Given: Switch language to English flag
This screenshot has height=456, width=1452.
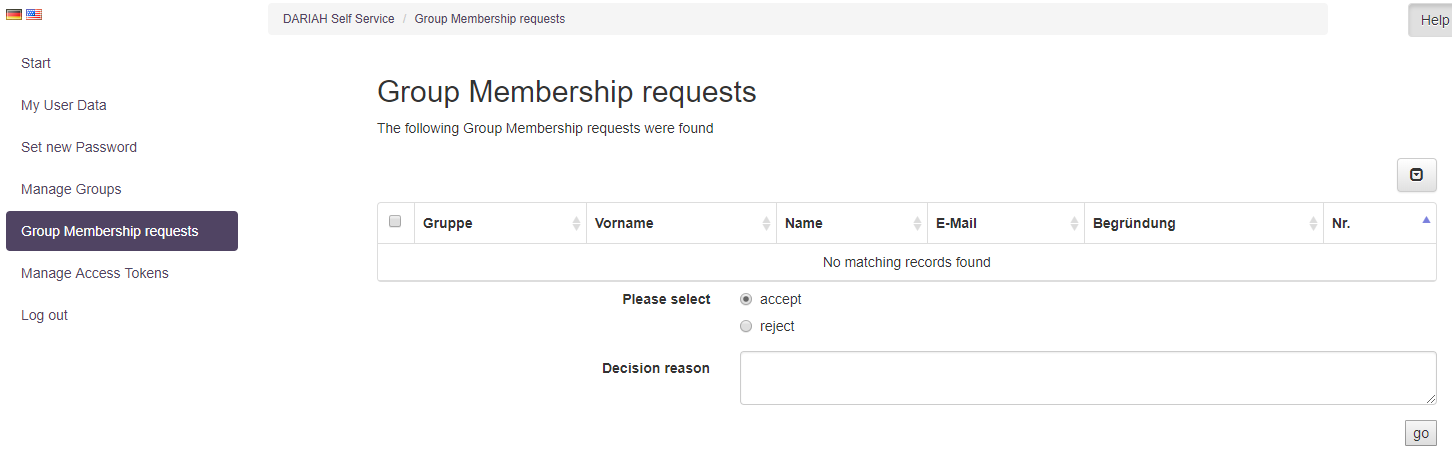Looking at the screenshot, I should (x=34, y=14).
